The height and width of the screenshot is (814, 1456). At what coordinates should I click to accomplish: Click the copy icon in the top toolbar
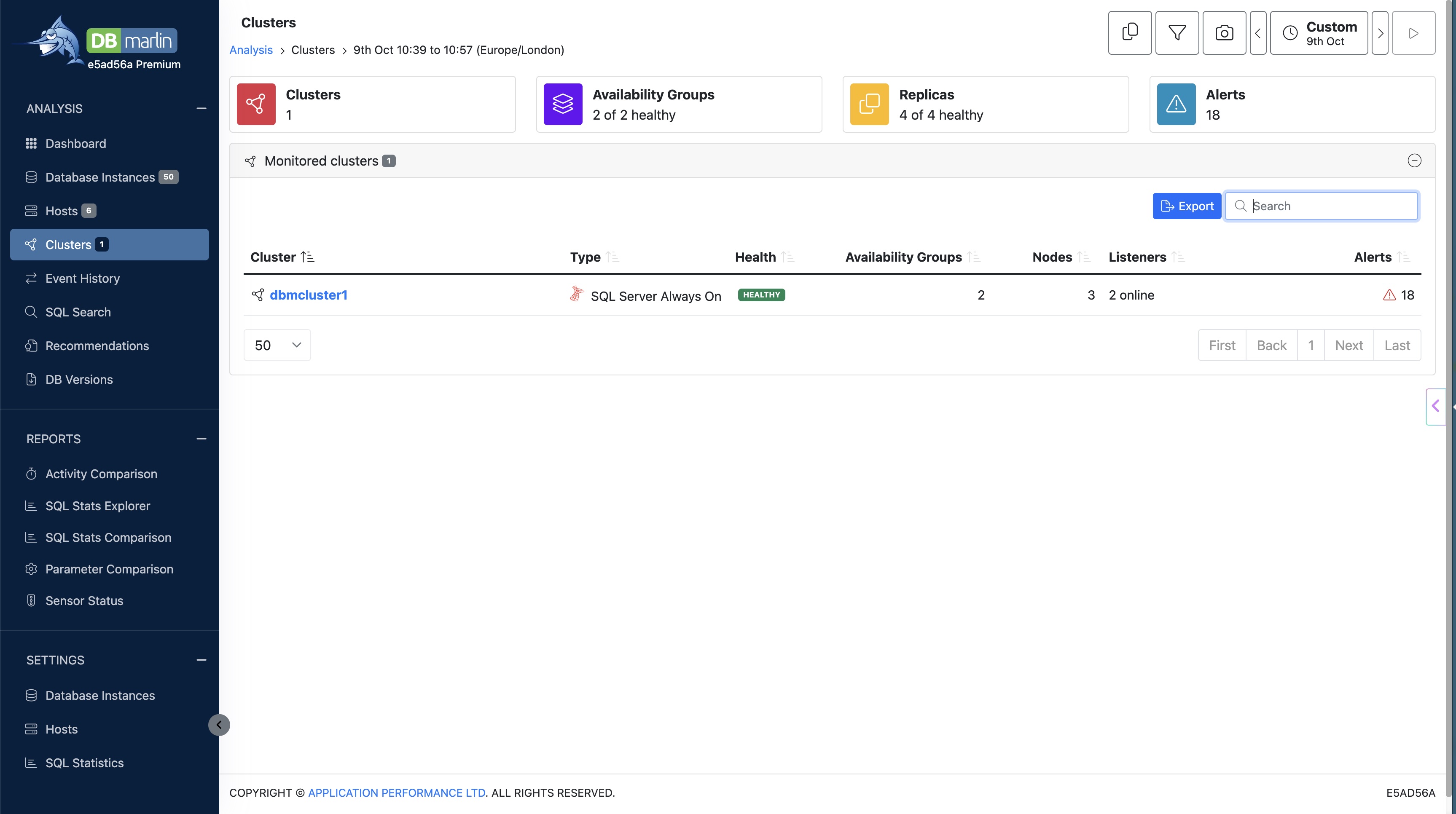[x=1129, y=33]
